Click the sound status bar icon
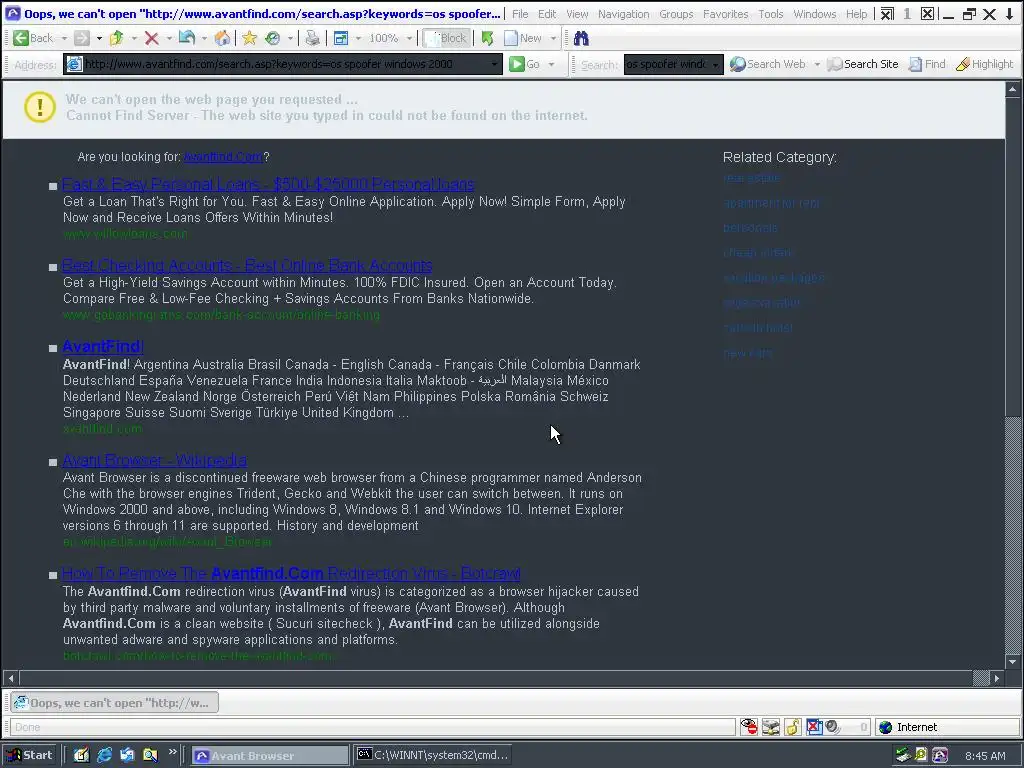Screen dimensions: 1024x768 point(833,727)
